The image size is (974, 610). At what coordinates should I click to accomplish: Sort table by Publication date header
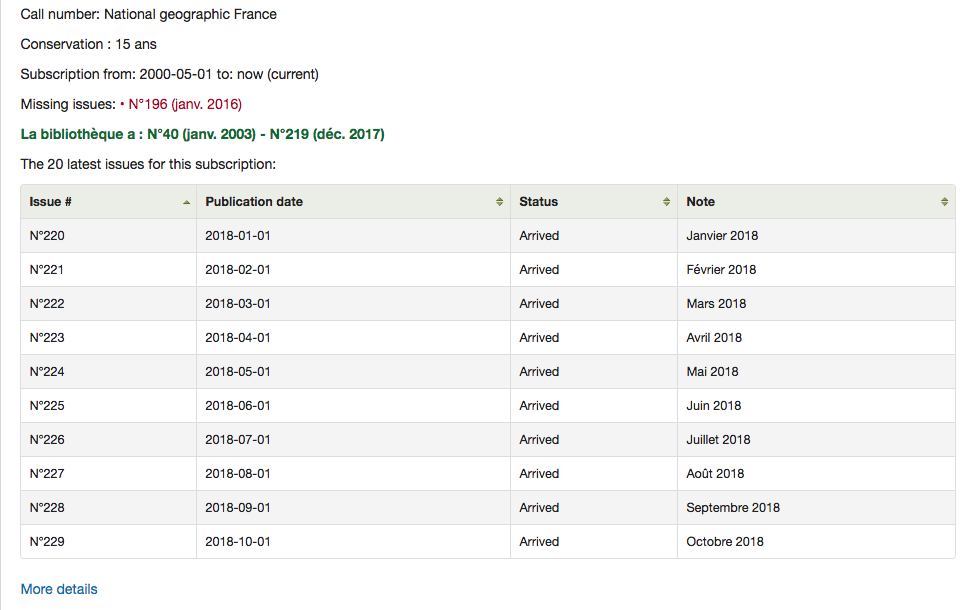pos(254,202)
